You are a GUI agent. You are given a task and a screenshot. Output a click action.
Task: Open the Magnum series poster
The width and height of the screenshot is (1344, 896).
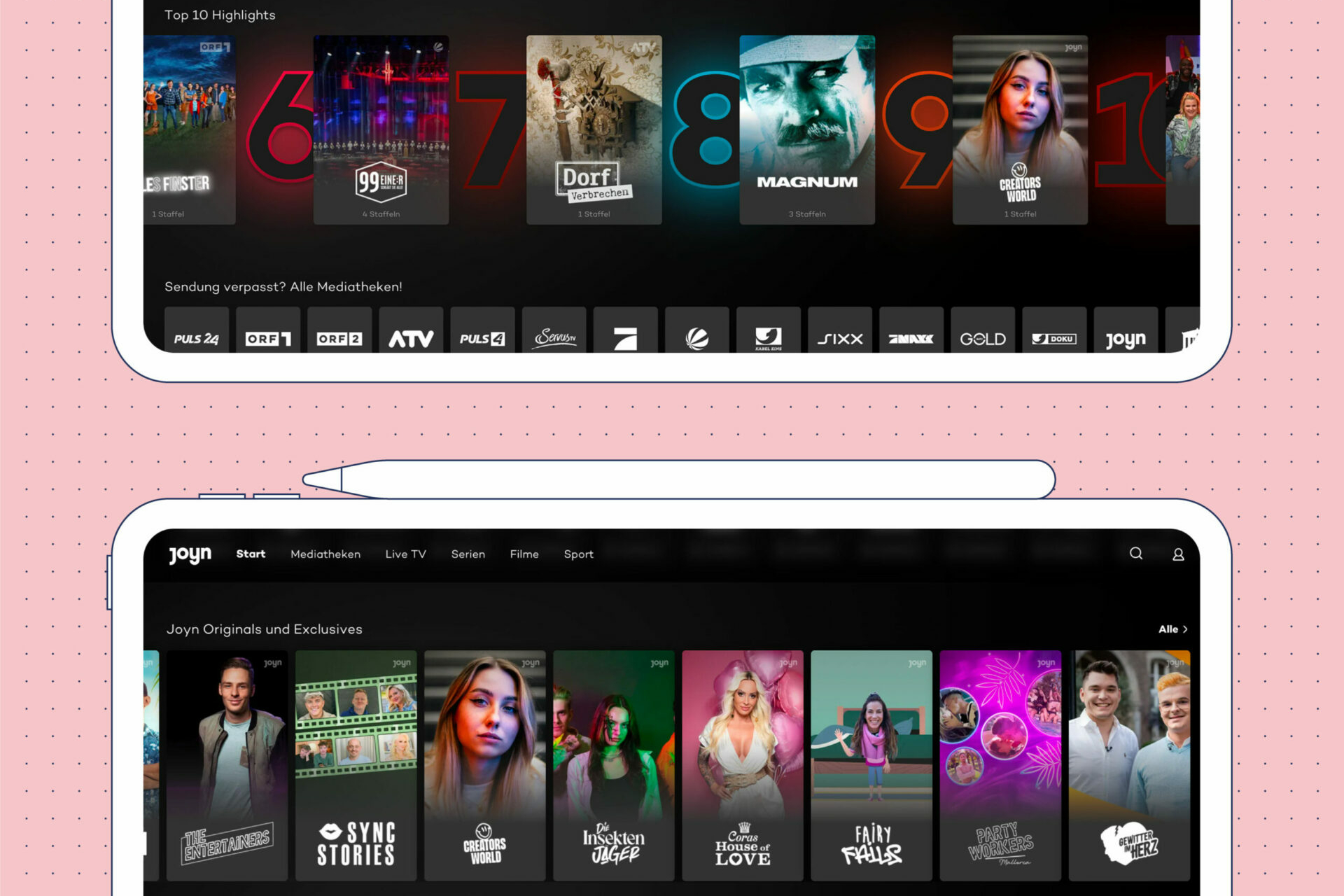coord(807,130)
